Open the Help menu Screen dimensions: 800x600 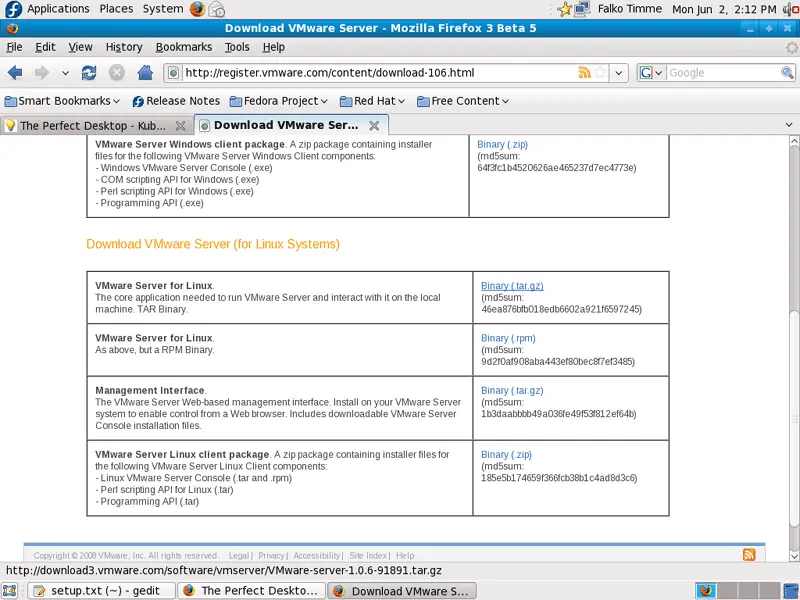pyautogui.click(x=273, y=47)
